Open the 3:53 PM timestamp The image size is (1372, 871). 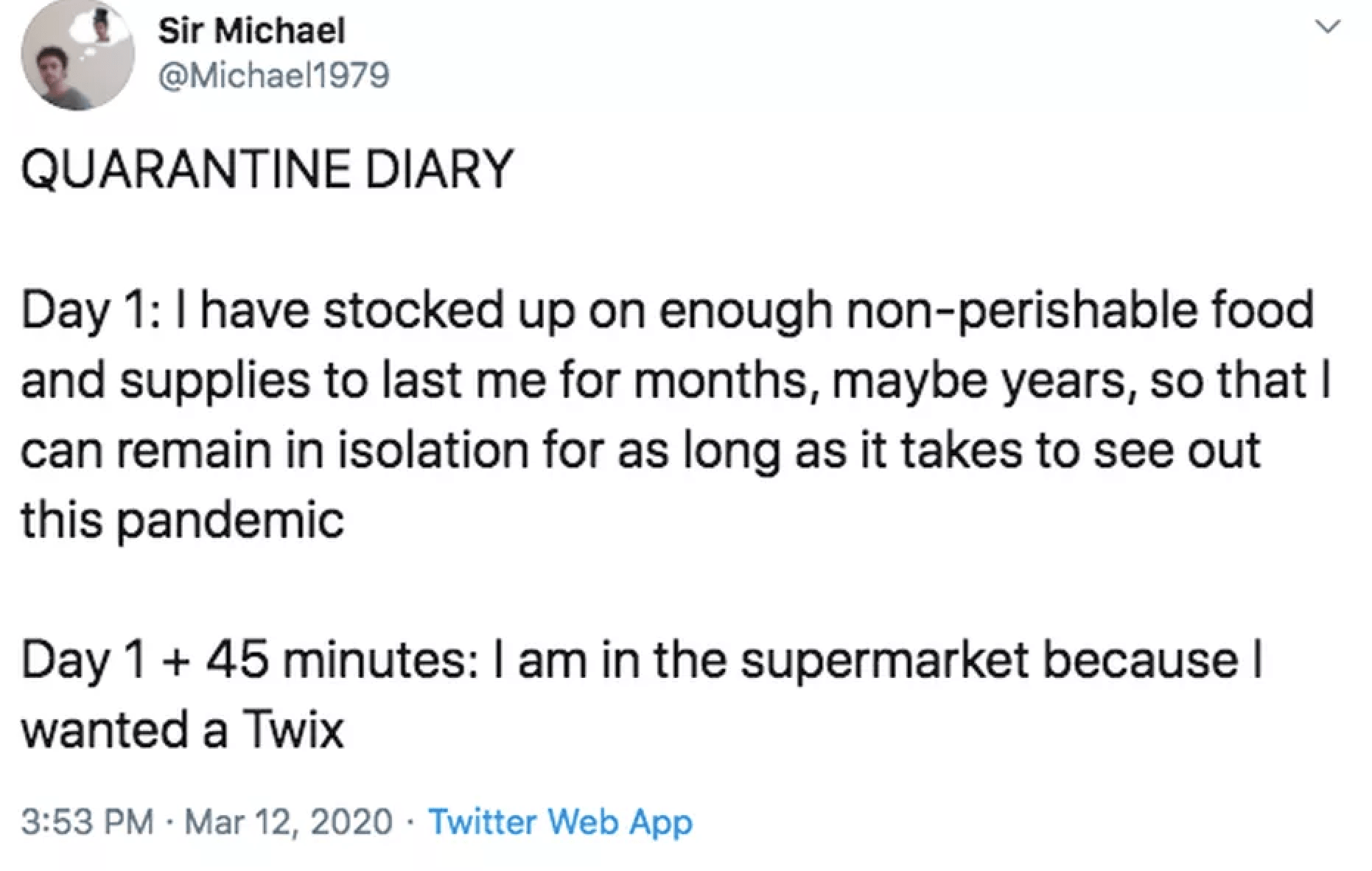[x=87, y=822]
